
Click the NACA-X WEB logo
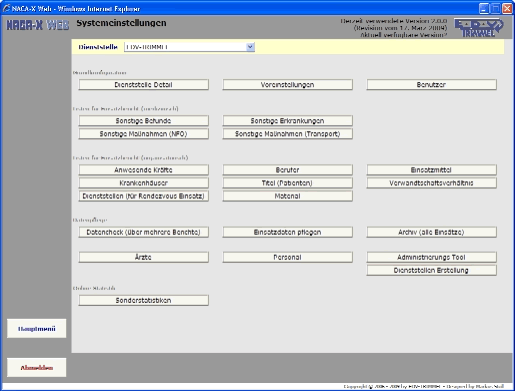38,25
